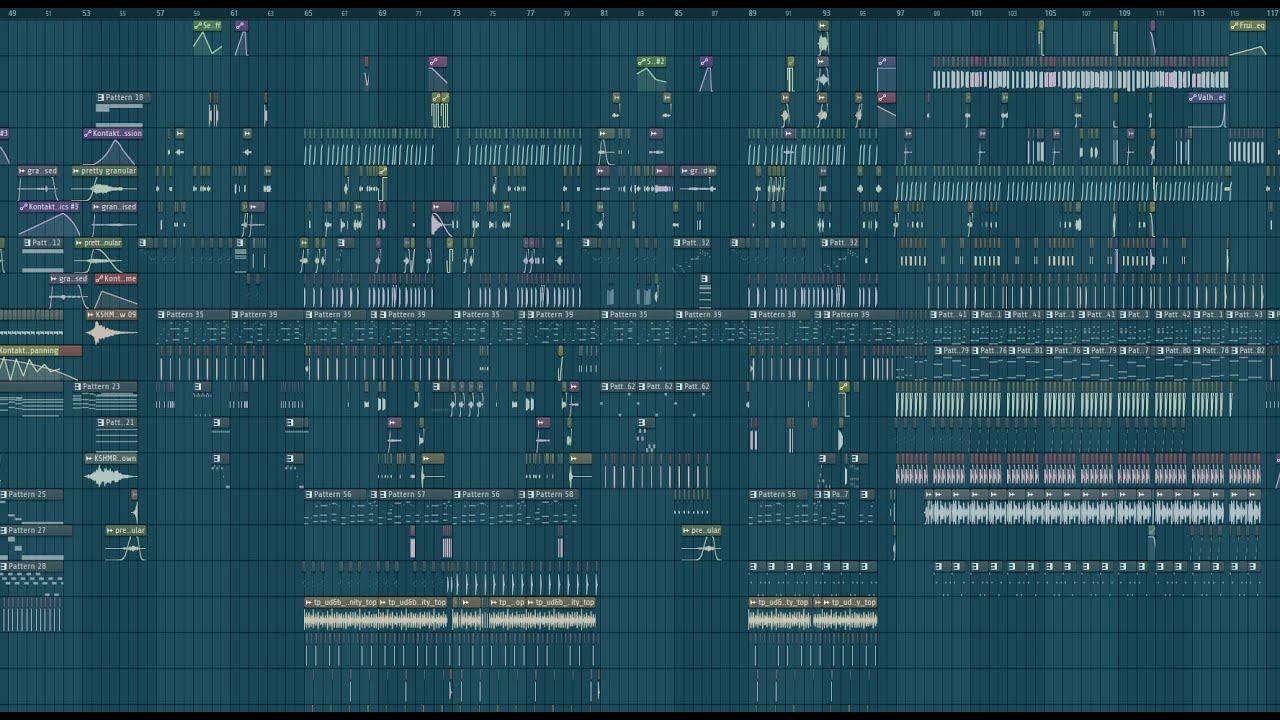Jump to bar 81 in timeline ruler
Viewport: 1280px width, 720px height.
click(604, 13)
